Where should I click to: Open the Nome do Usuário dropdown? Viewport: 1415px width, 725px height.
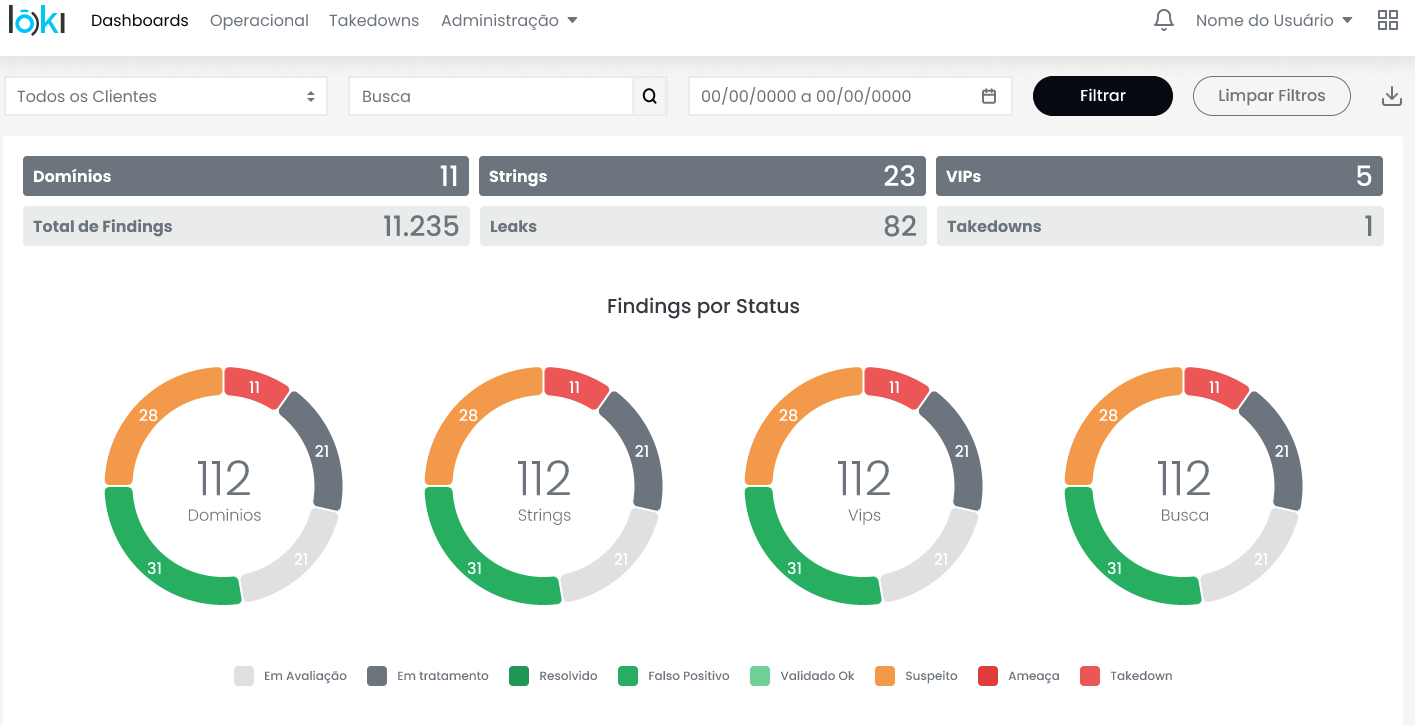pos(1274,20)
